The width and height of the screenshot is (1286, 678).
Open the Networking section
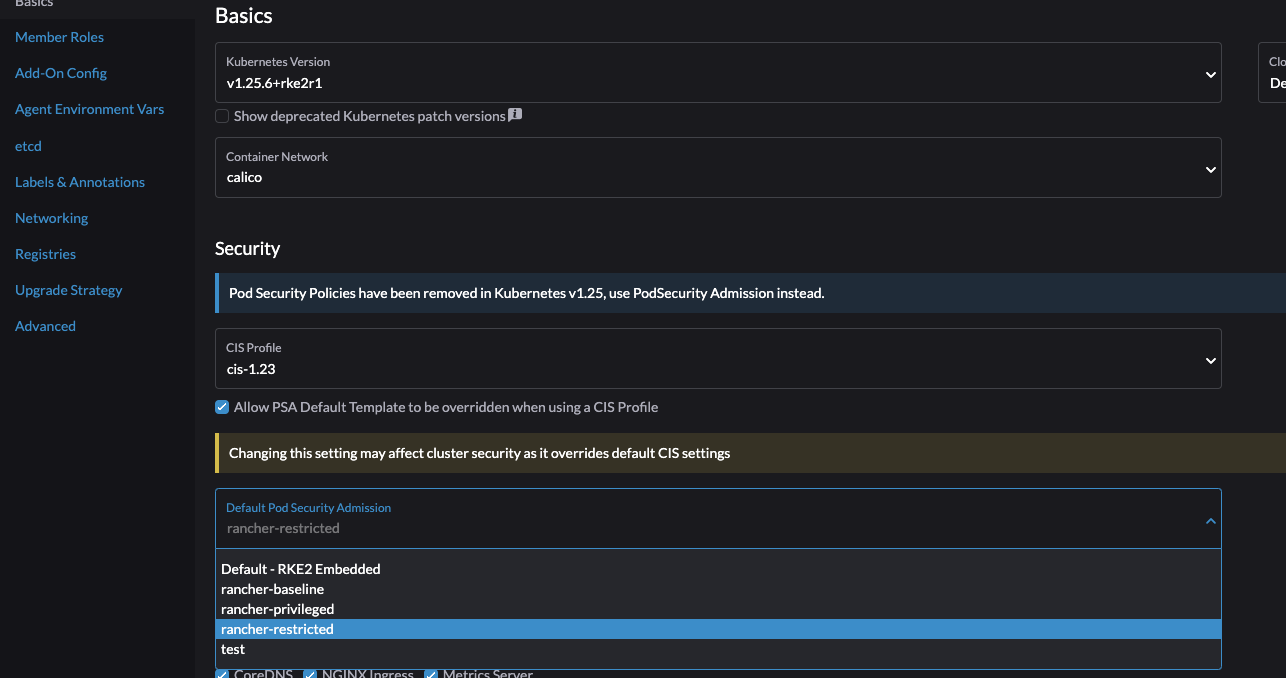coord(51,218)
